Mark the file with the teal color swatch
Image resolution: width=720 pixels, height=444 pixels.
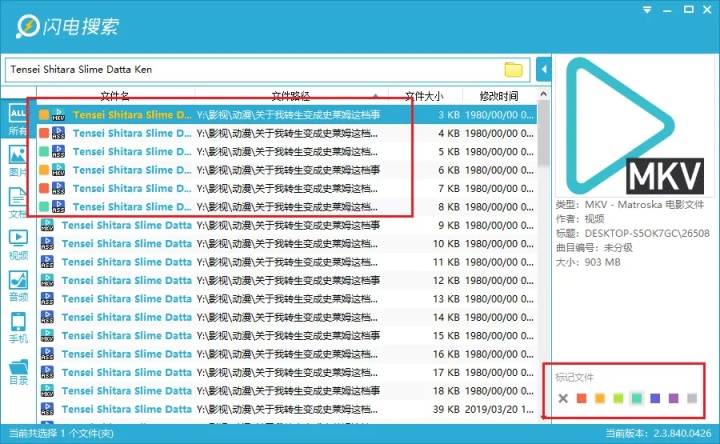tap(636, 398)
